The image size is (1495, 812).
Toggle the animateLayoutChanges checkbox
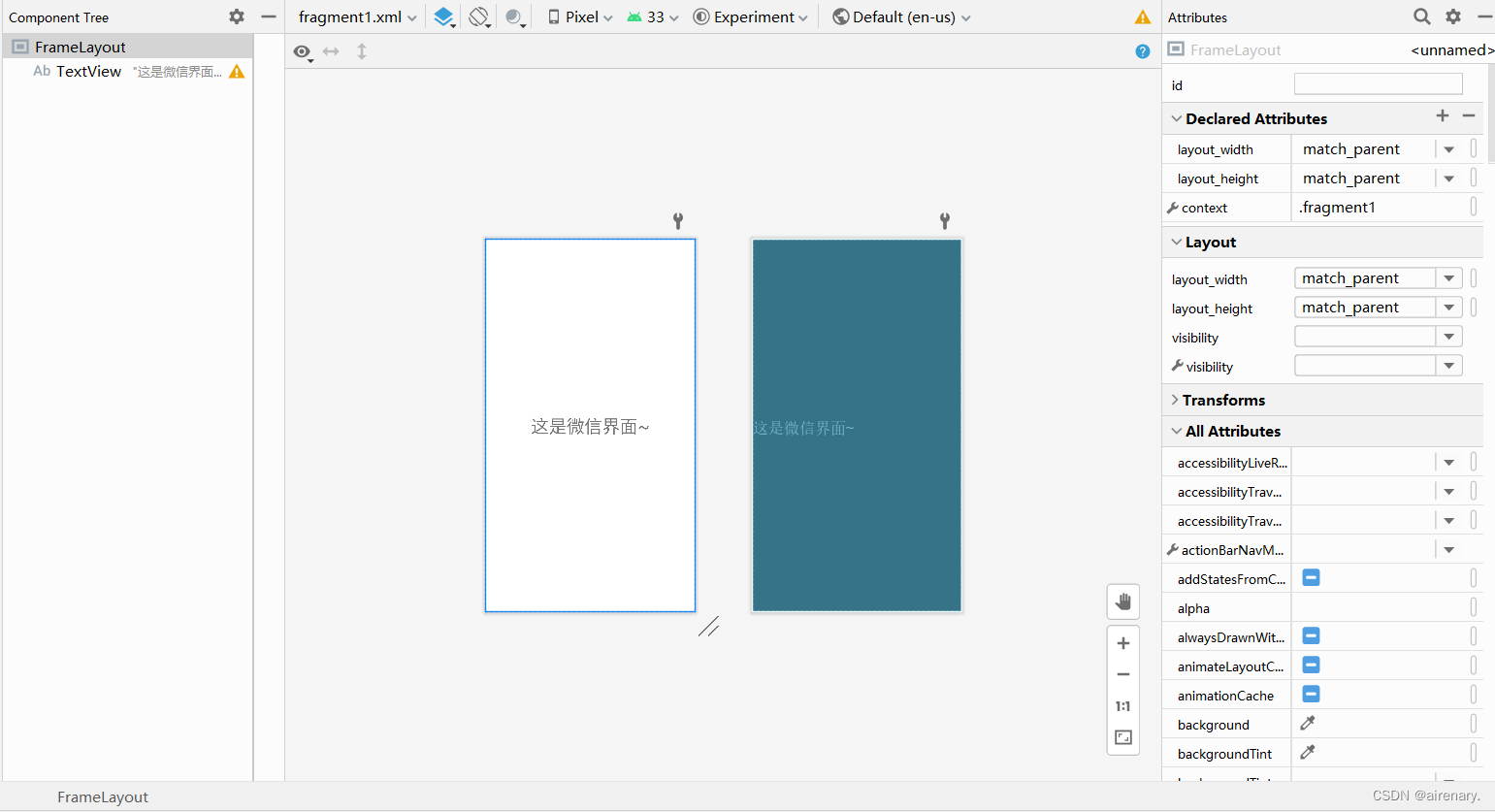(x=1311, y=666)
